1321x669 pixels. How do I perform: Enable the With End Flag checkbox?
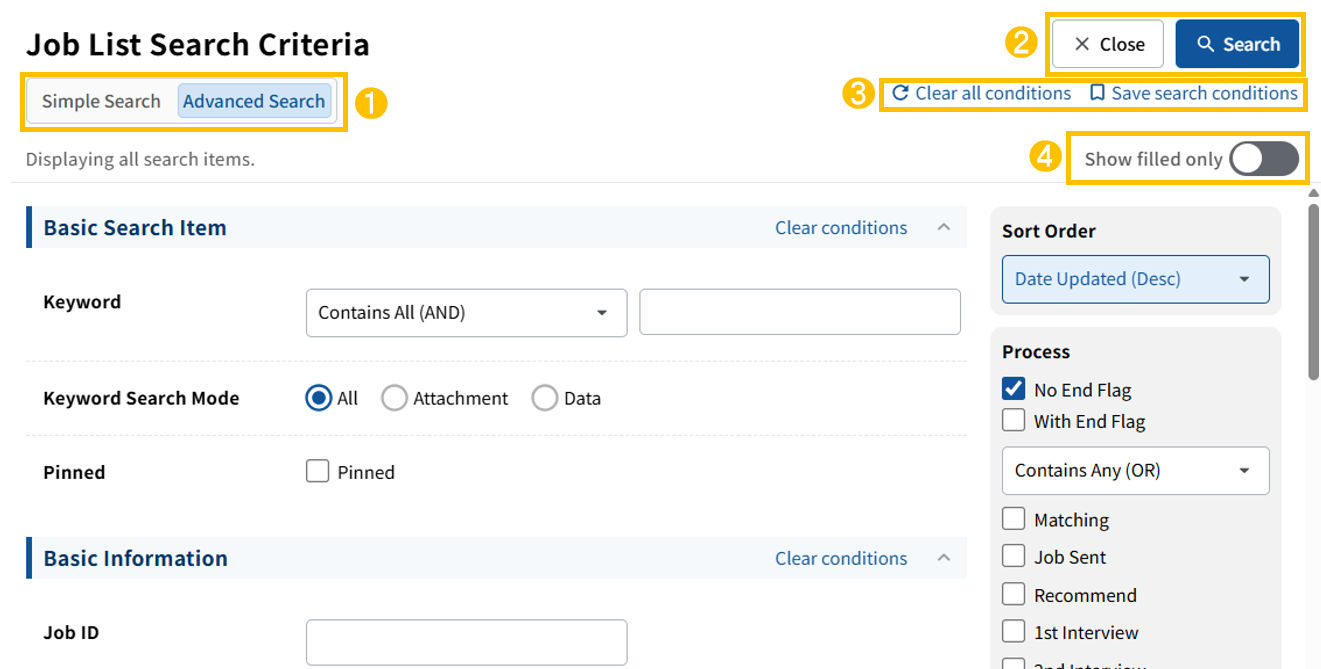(1014, 421)
